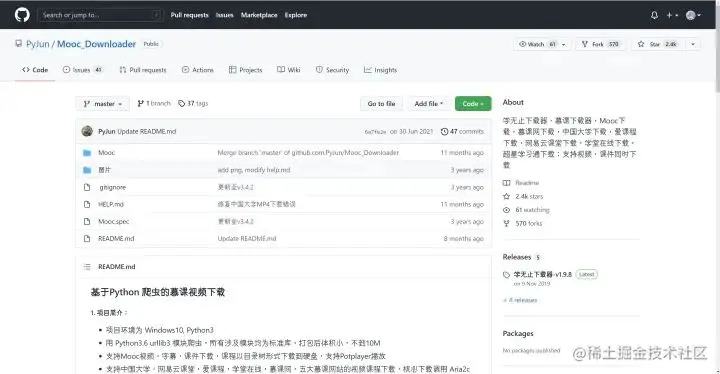Switch to the Wiki tab
The height and width of the screenshot is (374, 720).
pos(288,70)
